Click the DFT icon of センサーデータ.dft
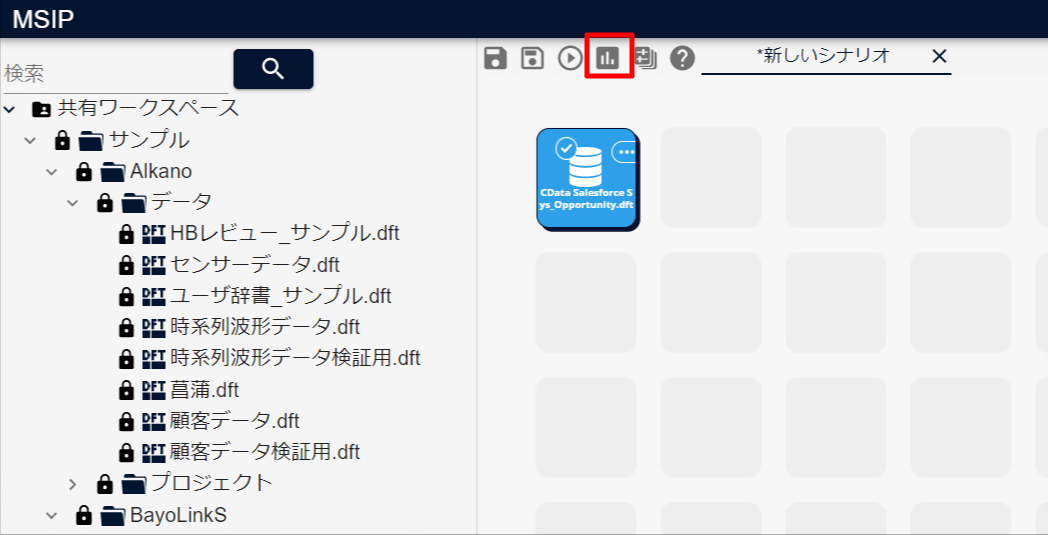The image size is (1048, 535). click(x=154, y=265)
